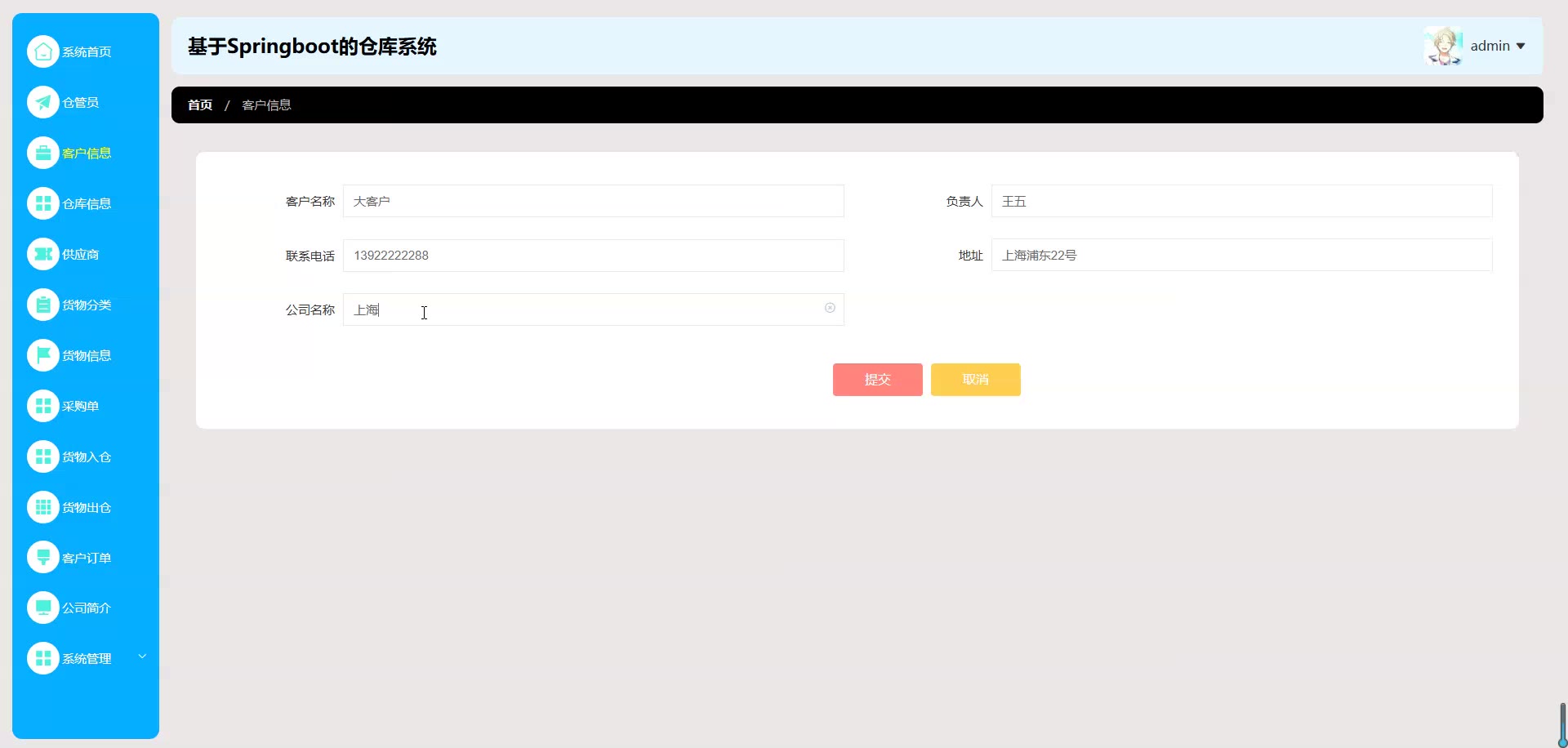Image resolution: width=1568 pixels, height=748 pixels.
Task: Select 客户信息 menu item in the sidebar
Action: pyautogui.click(x=87, y=153)
